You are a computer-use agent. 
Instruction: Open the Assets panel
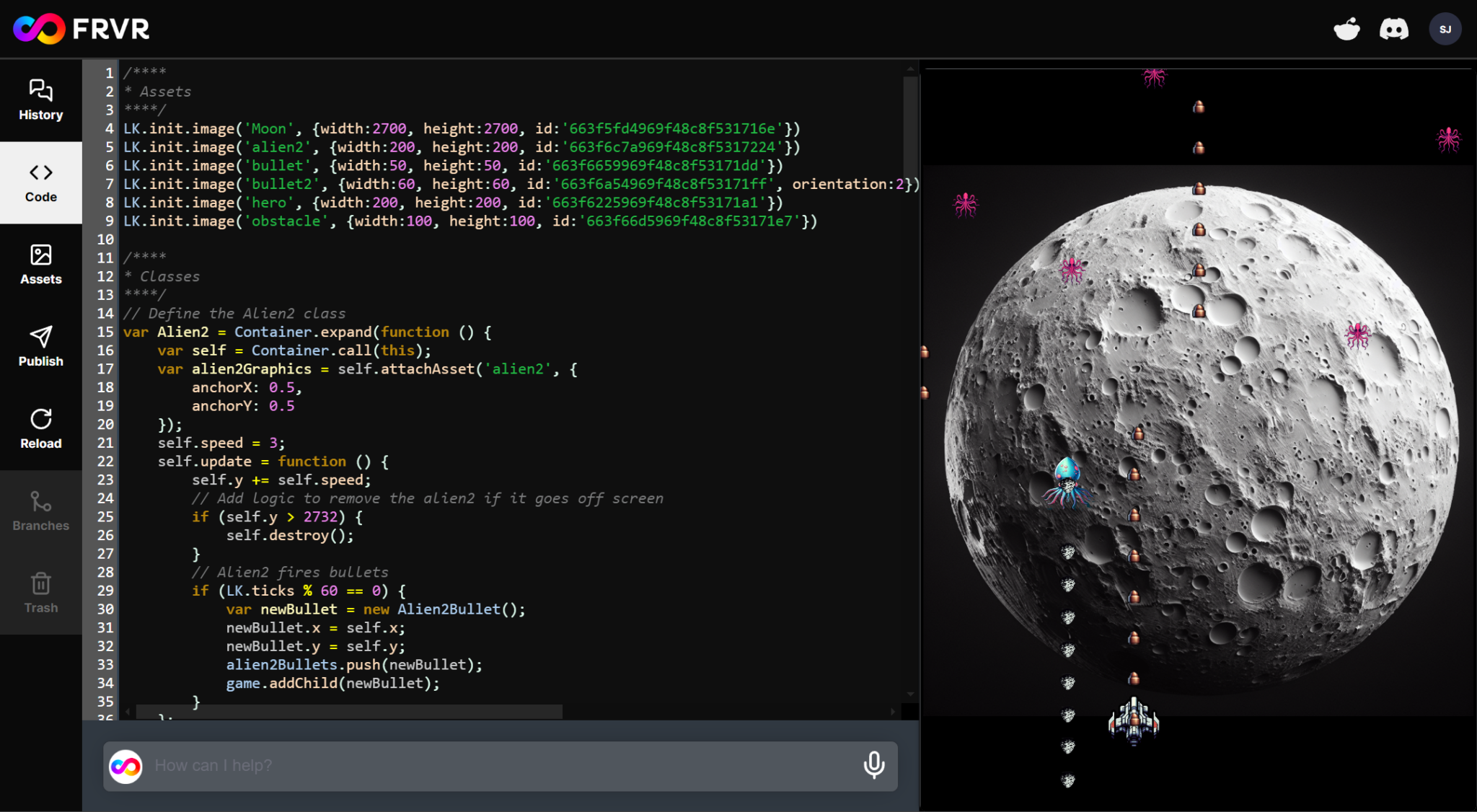(x=40, y=265)
